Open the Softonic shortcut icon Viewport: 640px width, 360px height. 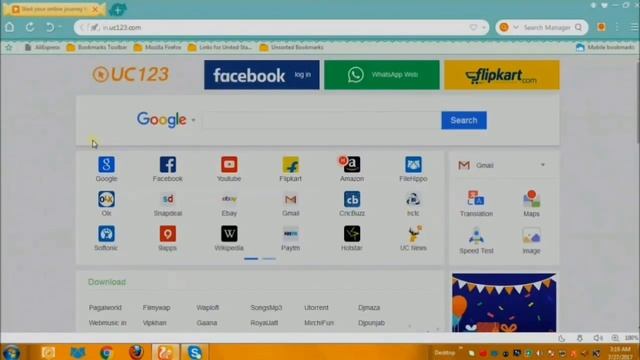point(106,234)
